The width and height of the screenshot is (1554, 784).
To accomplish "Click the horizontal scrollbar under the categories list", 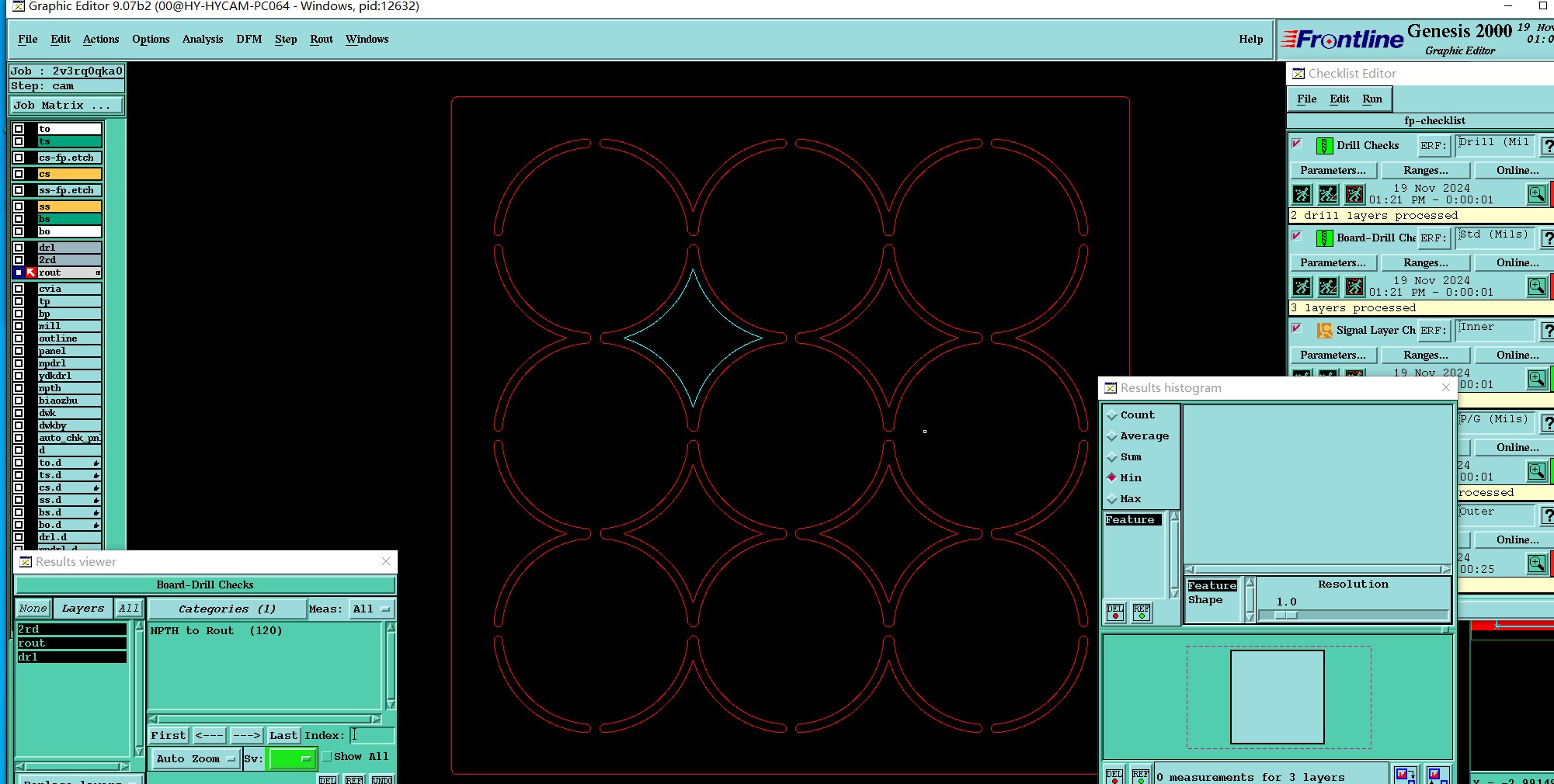I will [x=265, y=719].
